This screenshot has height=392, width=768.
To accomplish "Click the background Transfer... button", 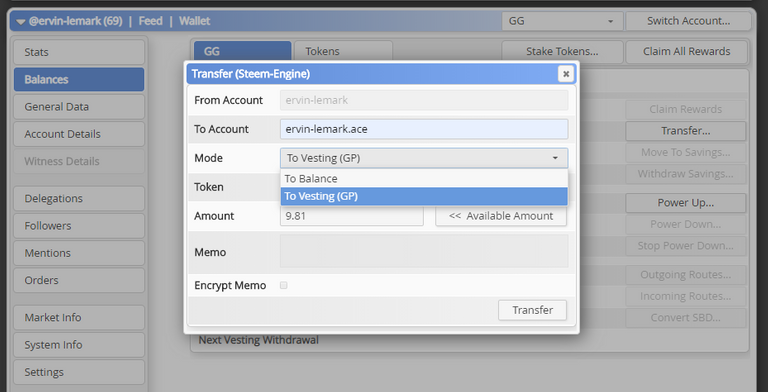I will [686, 131].
